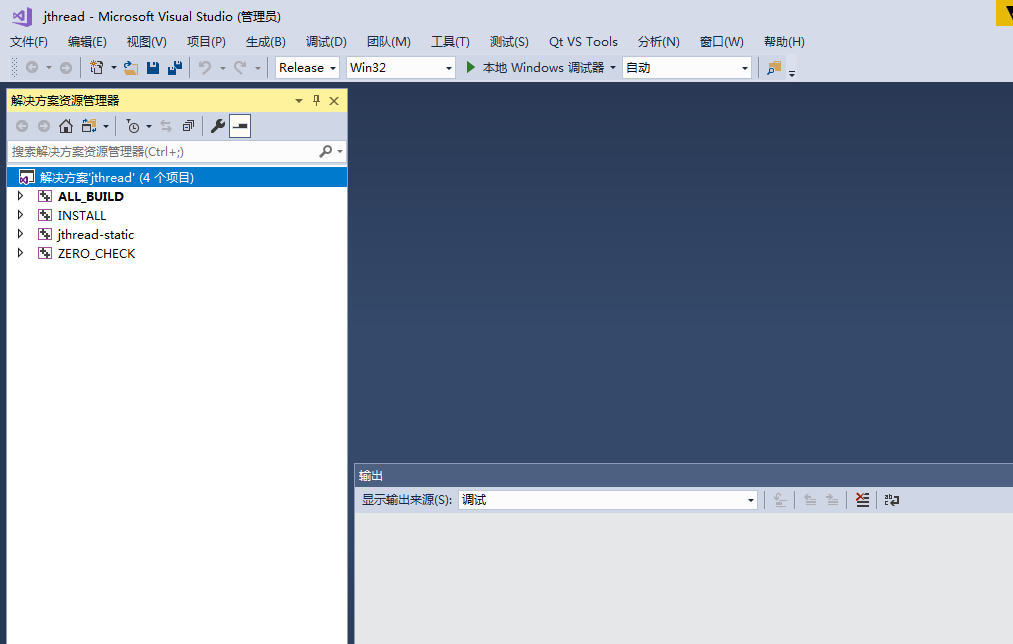The image size is (1013, 644).
Task: Expand the ZERO_CHECK project node
Action: point(20,253)
